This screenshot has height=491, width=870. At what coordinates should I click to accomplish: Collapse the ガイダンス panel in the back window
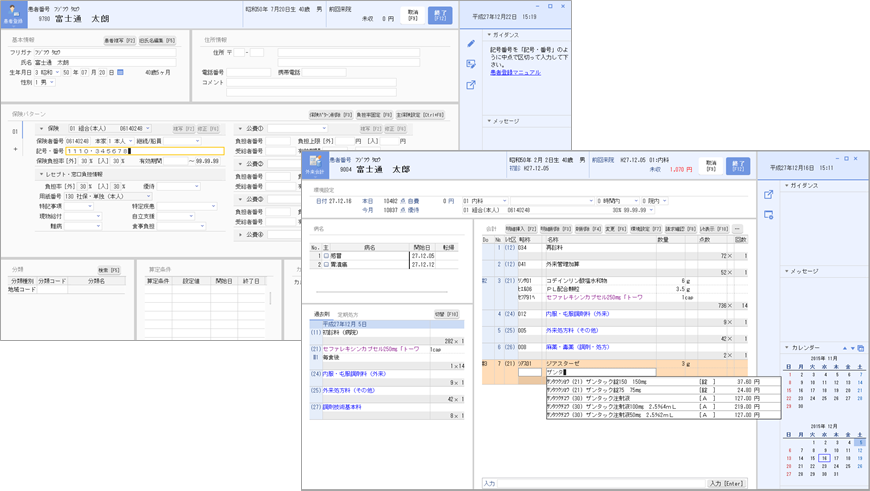tap(489, 35)
